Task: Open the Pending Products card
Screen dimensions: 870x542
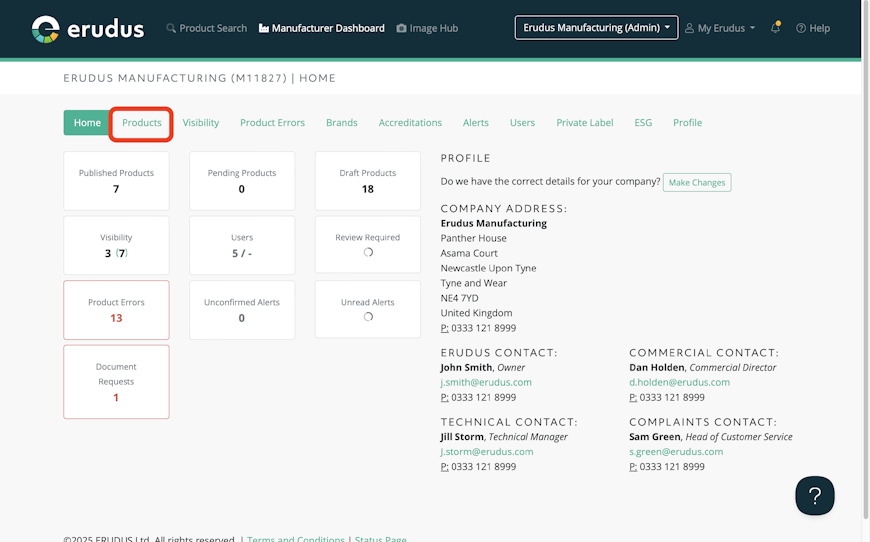Action: 242,181
